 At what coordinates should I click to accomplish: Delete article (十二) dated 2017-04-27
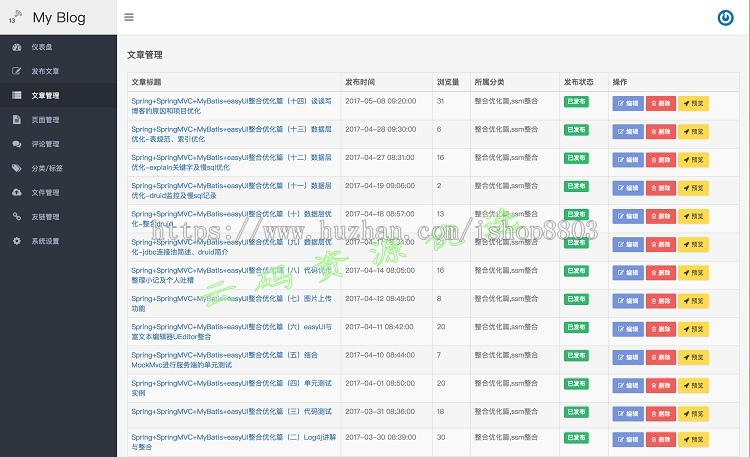tap(661, 160)
